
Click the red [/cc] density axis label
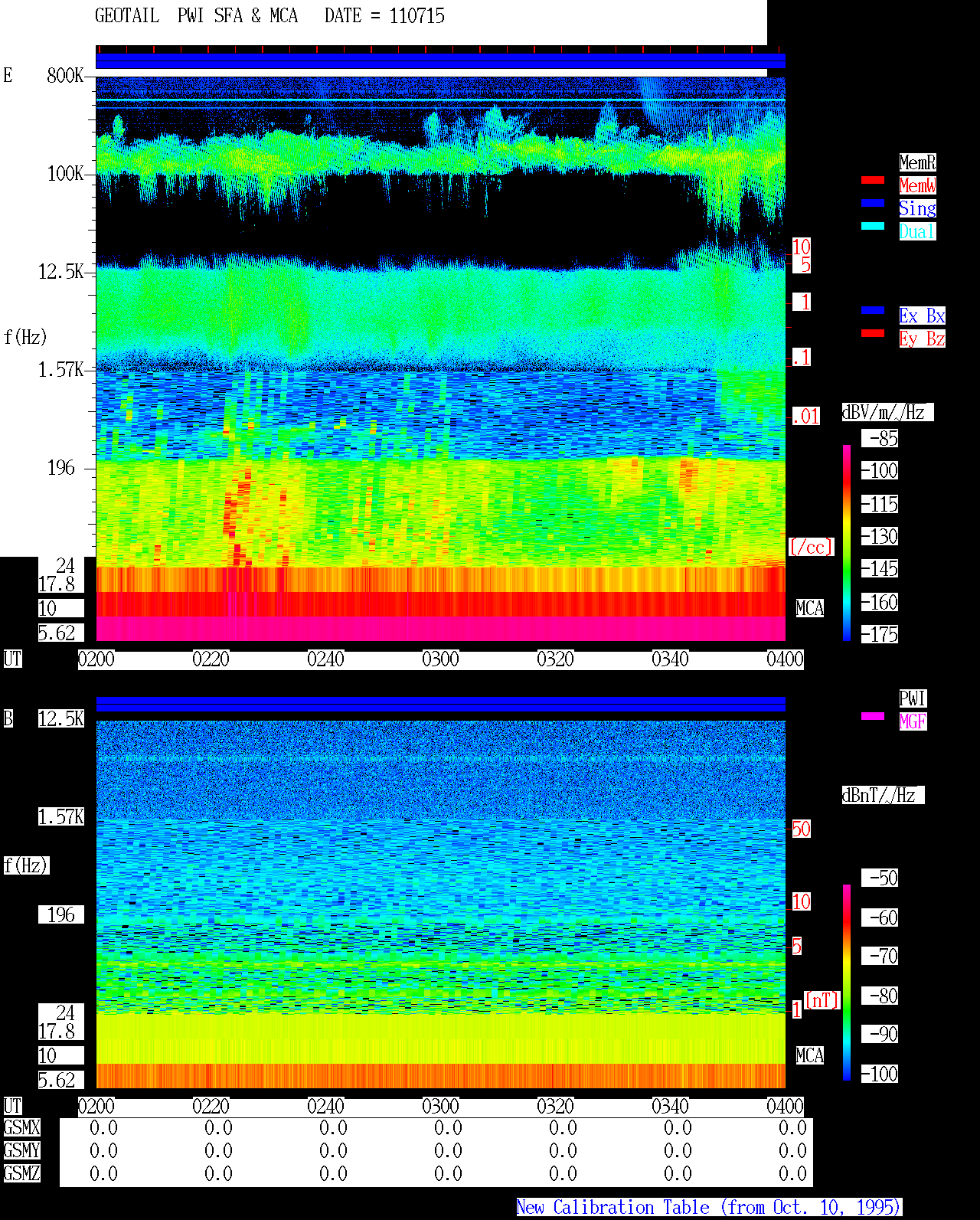(x=811, y=547)
